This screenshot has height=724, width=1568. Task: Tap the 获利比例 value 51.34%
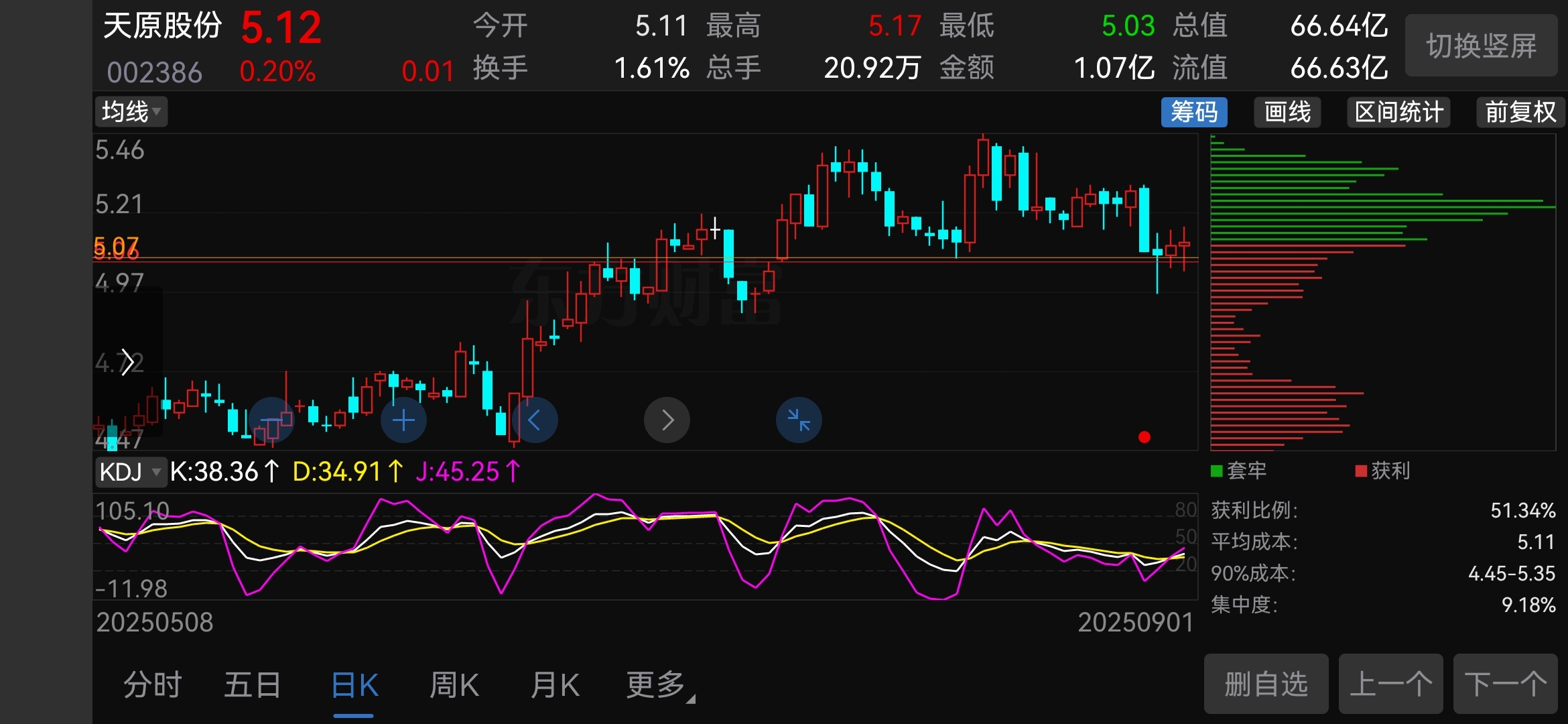[x=1523, y=511]
